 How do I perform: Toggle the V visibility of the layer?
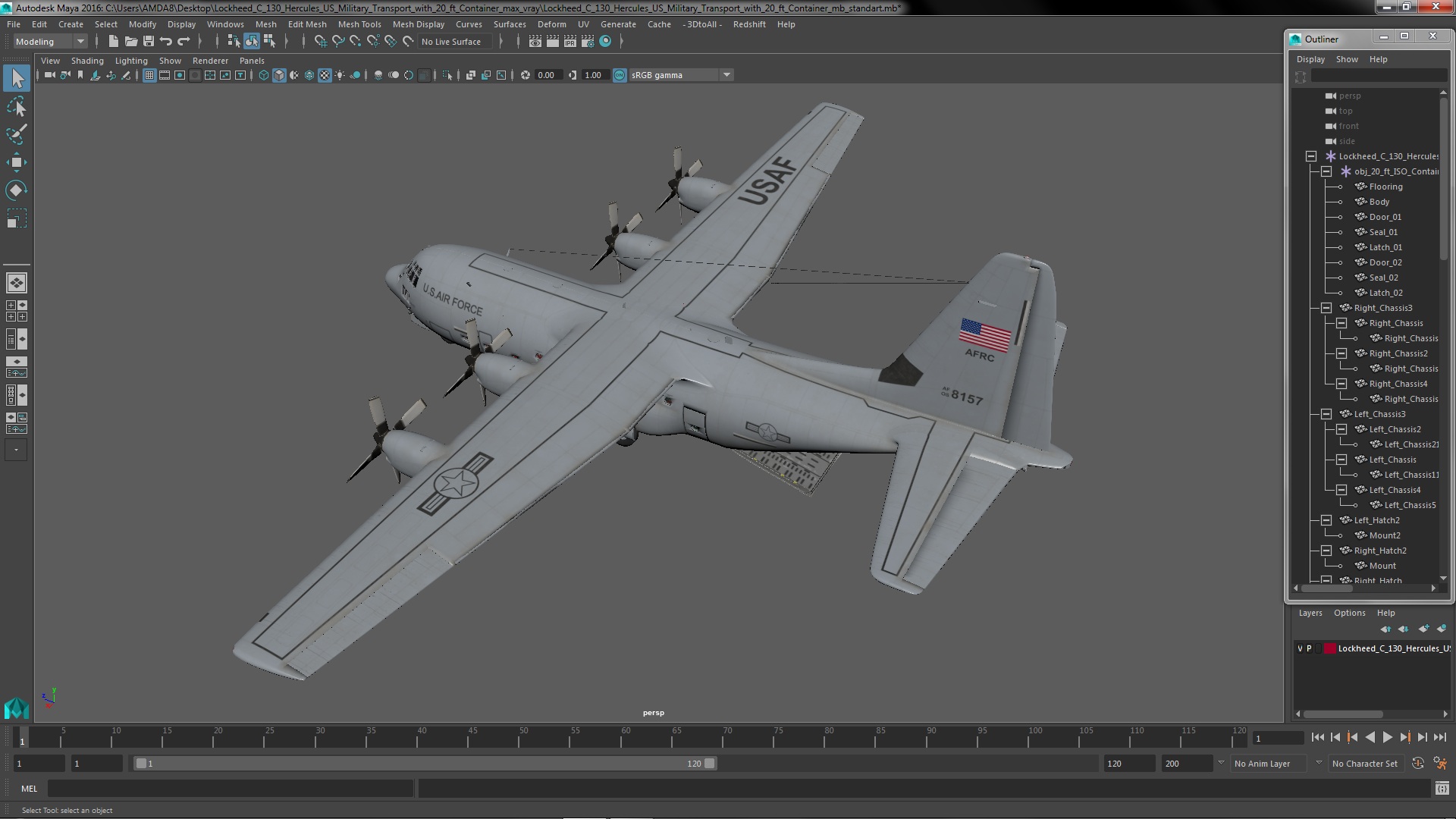[x=1300, y=649]
